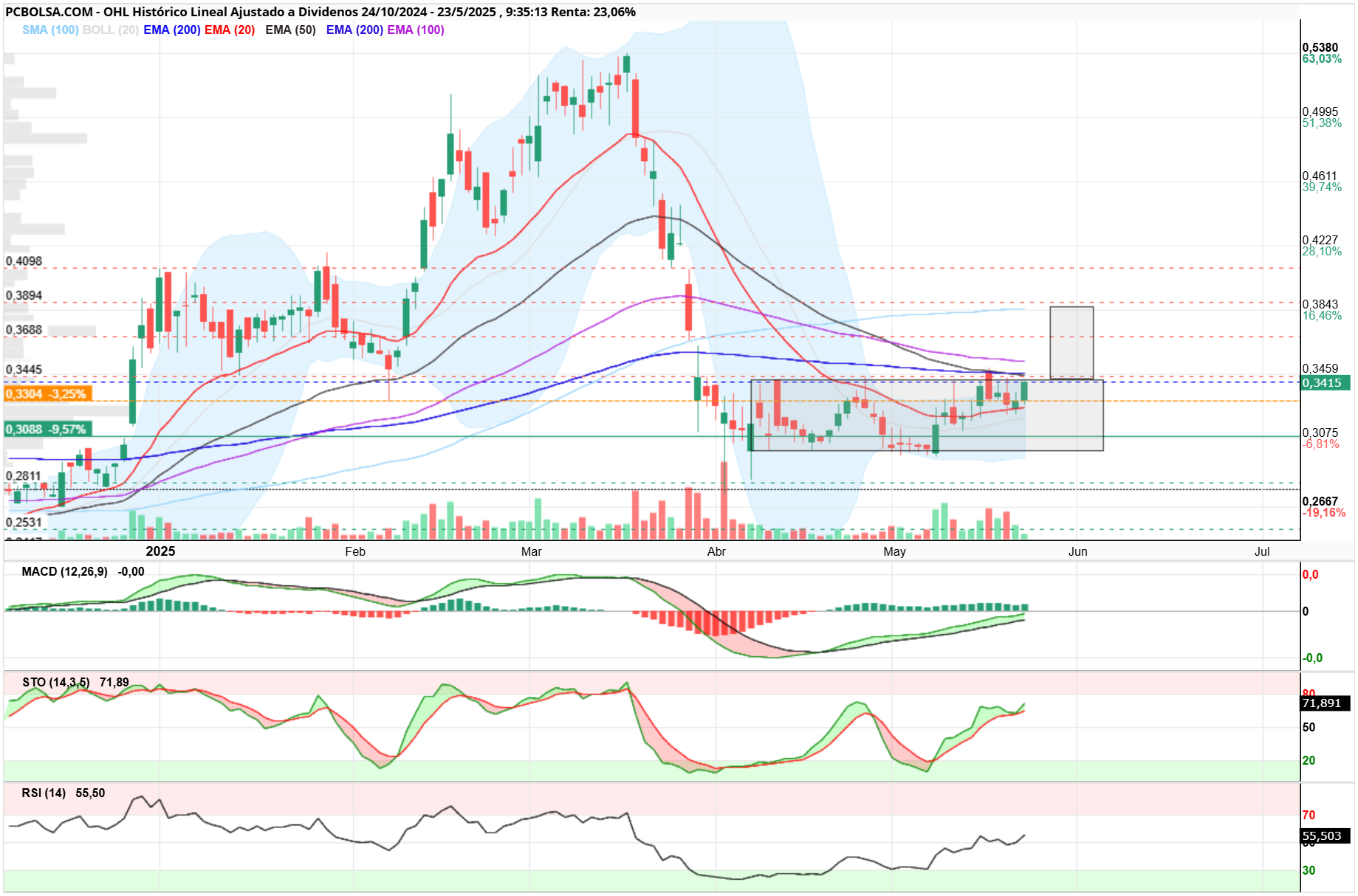This screenshot has width=1358, height=896.
Task: Click the stochastic 20 level axis label
Action: tap(1309, 760)
